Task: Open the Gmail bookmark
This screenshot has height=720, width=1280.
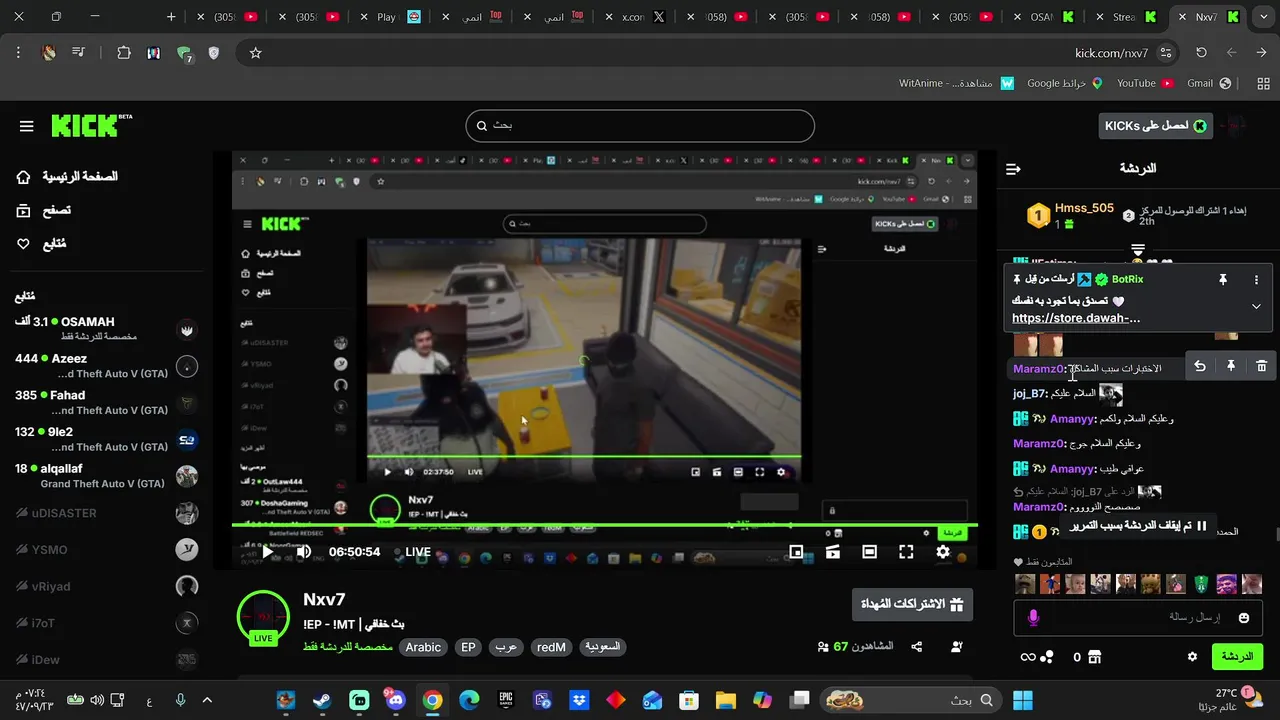Action: click(1208, 83)
